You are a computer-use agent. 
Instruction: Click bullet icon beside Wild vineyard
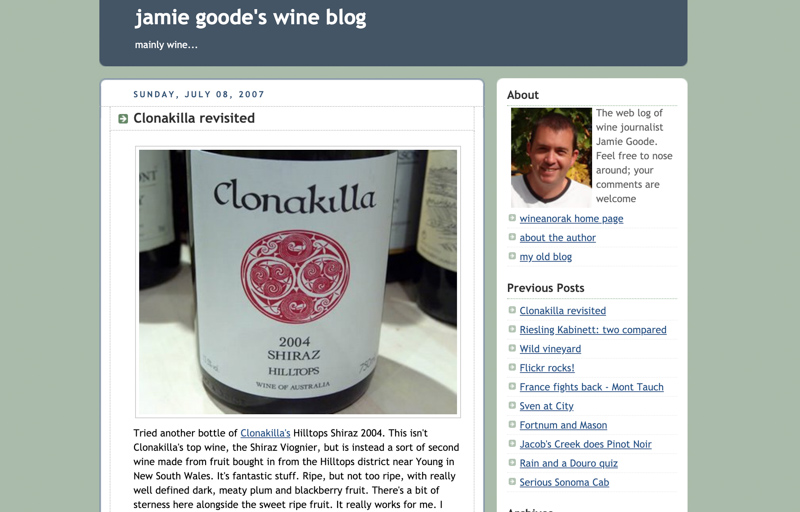pyautogui.click(x=512, y=348)
